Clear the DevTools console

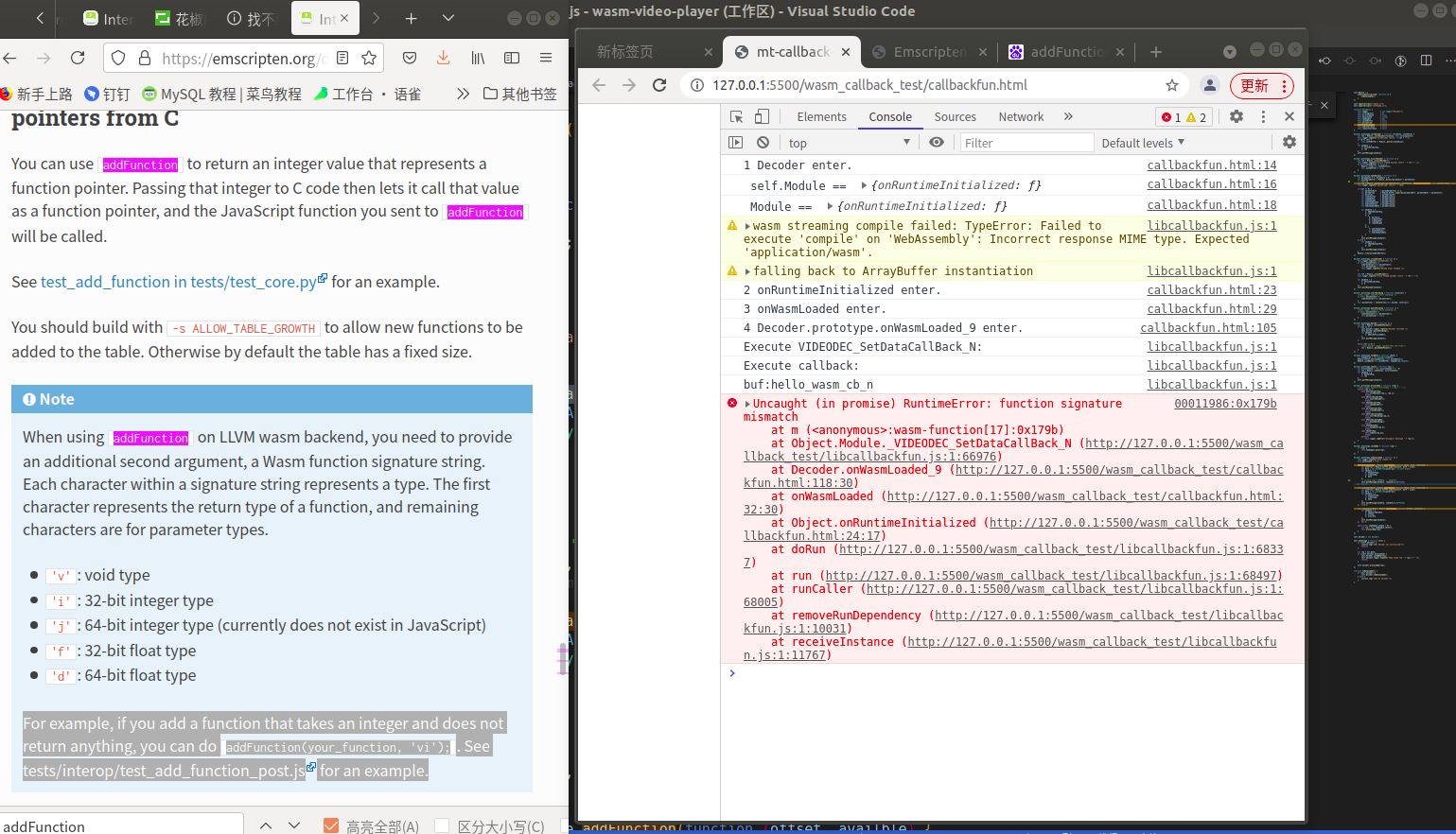(x=763, y=142)
